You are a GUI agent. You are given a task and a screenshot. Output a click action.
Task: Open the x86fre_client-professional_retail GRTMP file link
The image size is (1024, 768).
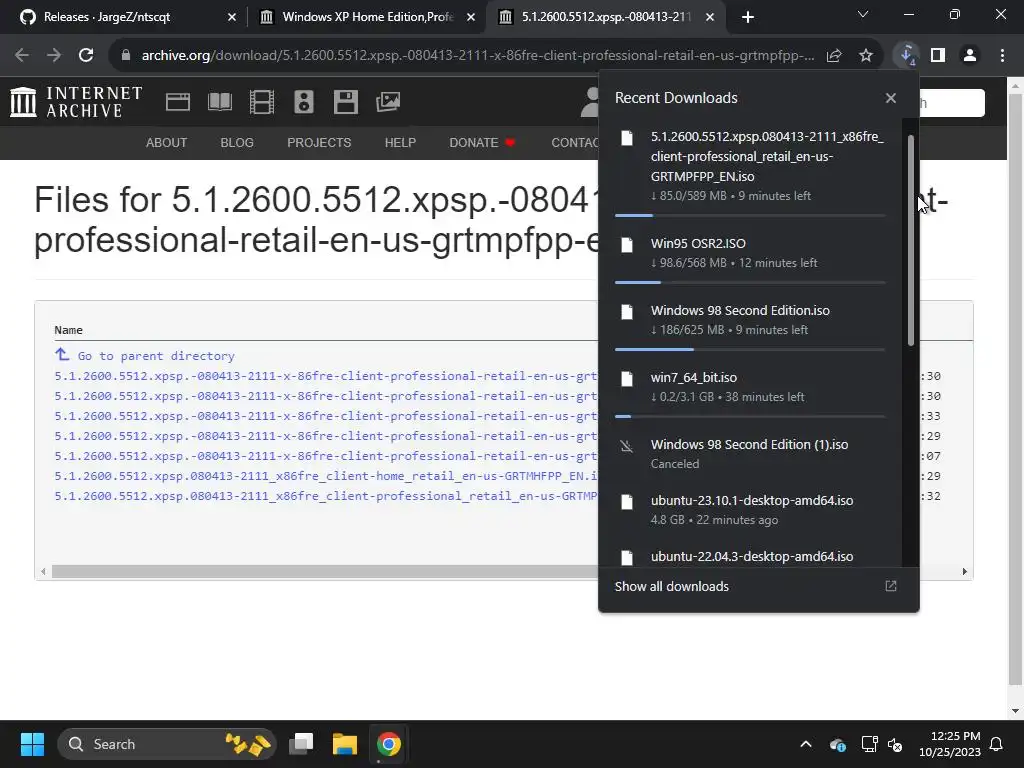coord(326,496)
